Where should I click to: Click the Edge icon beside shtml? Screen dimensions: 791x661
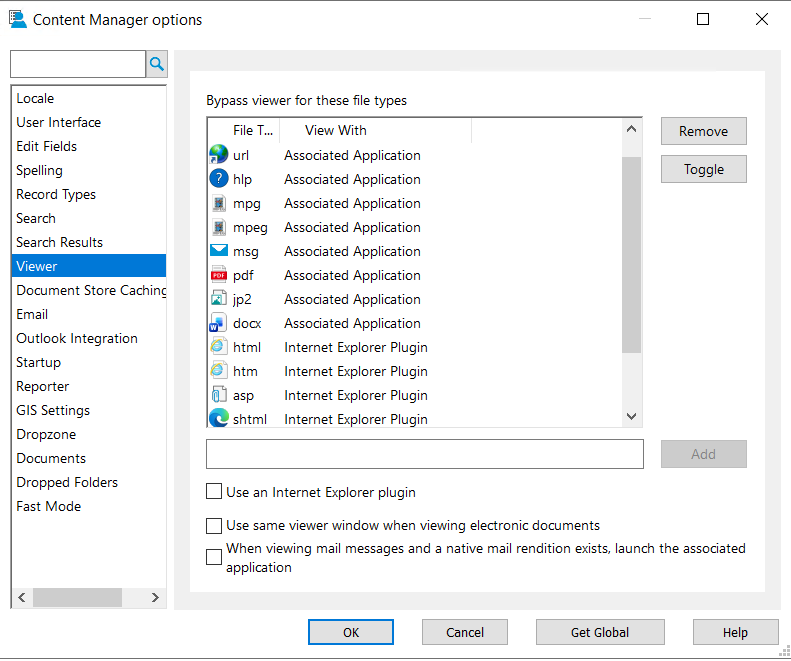218,418
